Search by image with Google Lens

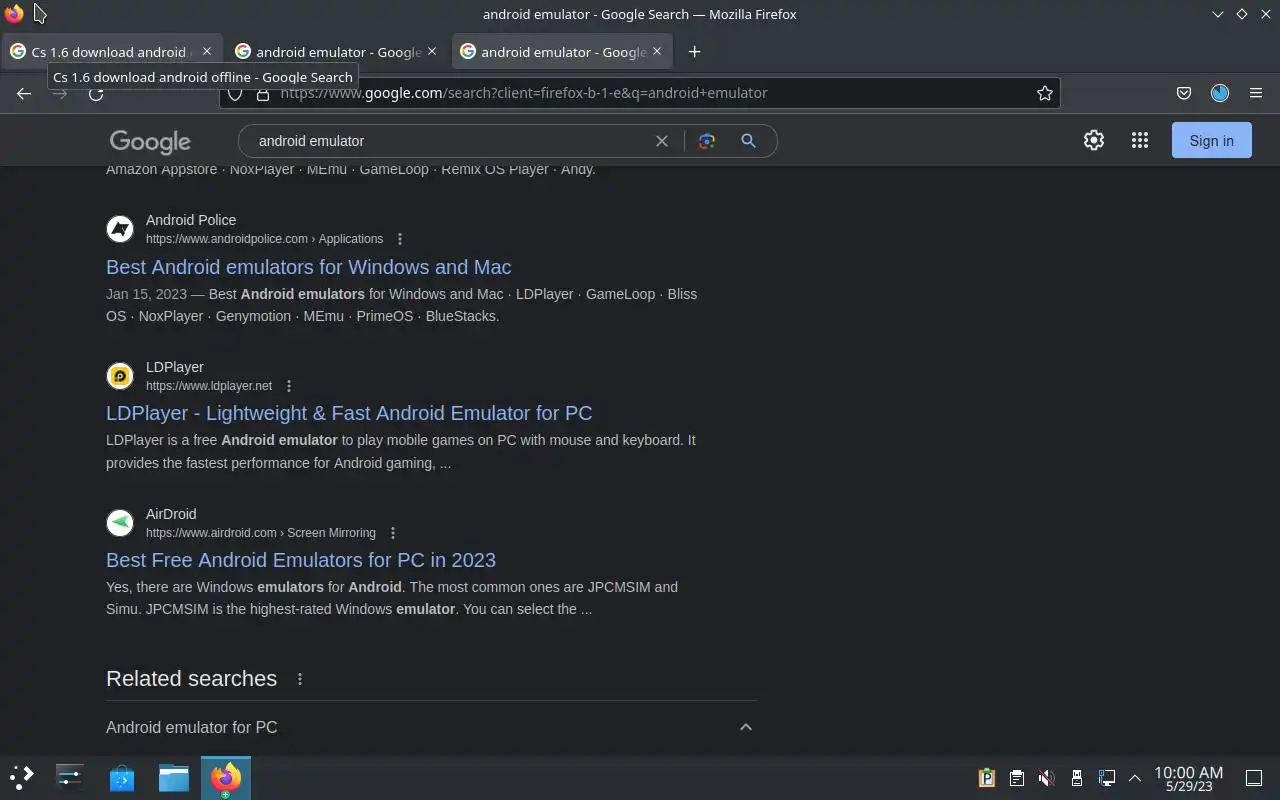click(707, 141)
